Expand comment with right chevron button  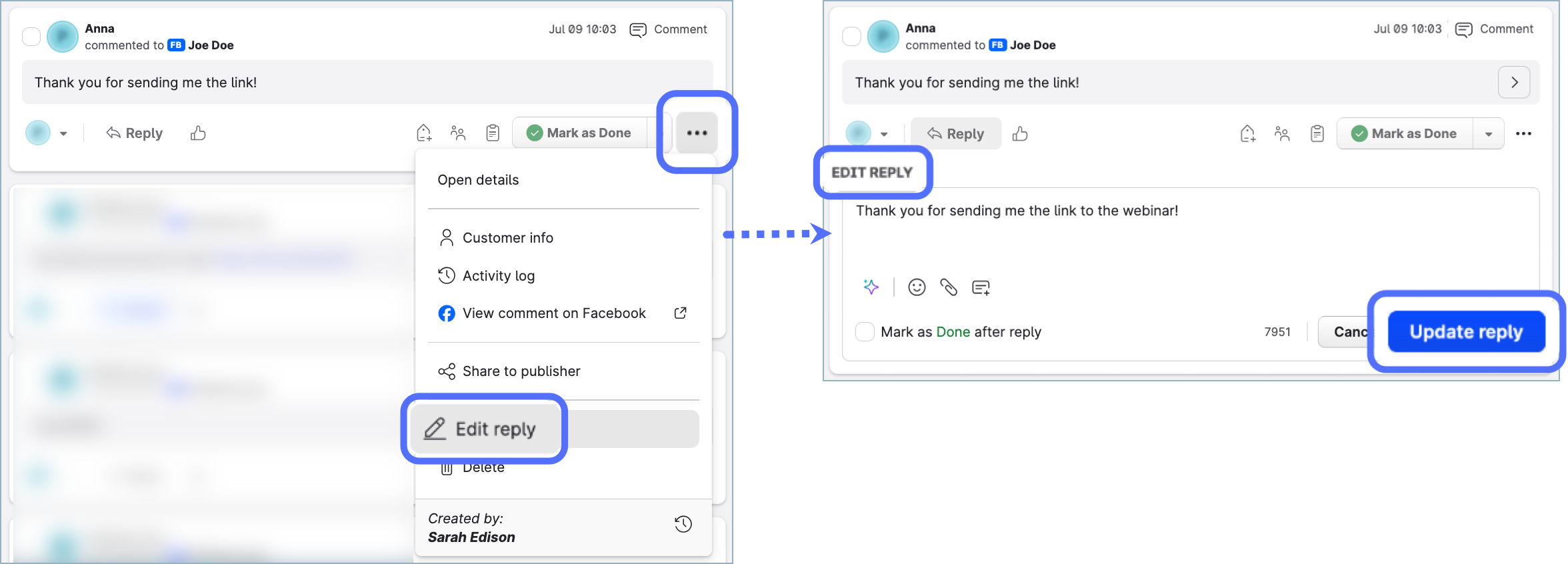pyautogui.click(x=1514, y=83)
